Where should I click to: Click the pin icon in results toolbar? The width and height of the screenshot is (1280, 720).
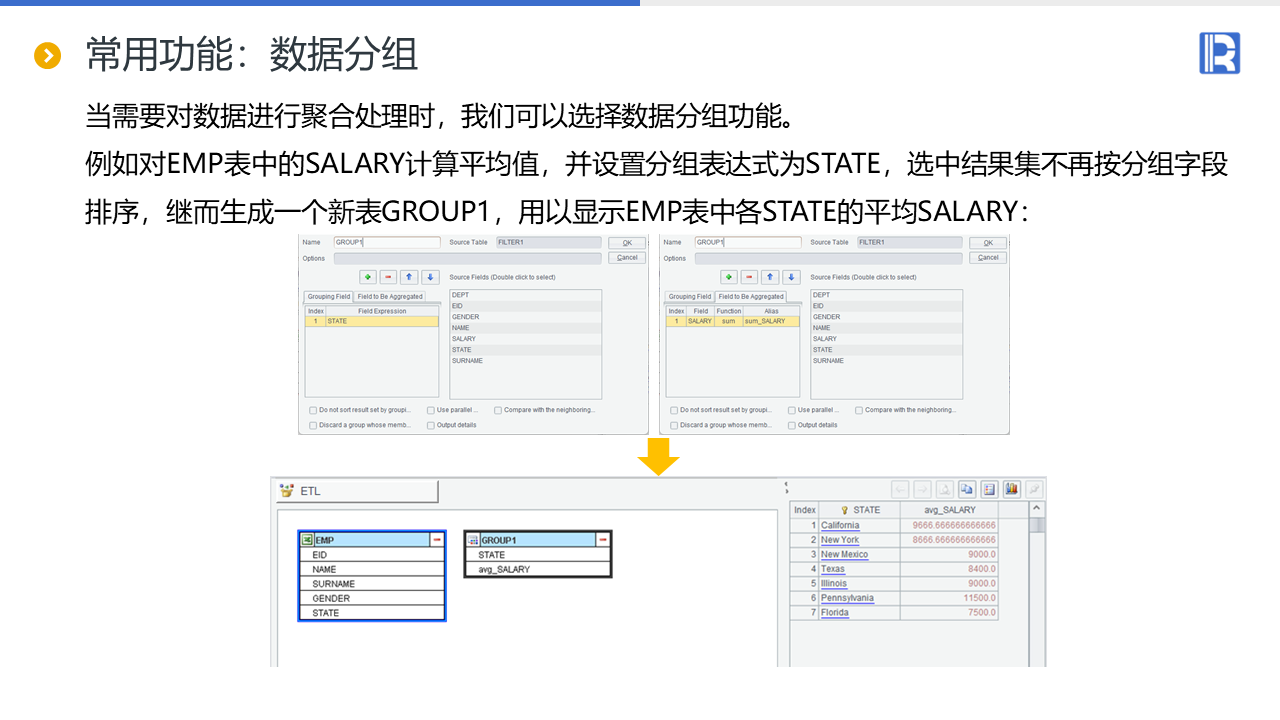1034,489
